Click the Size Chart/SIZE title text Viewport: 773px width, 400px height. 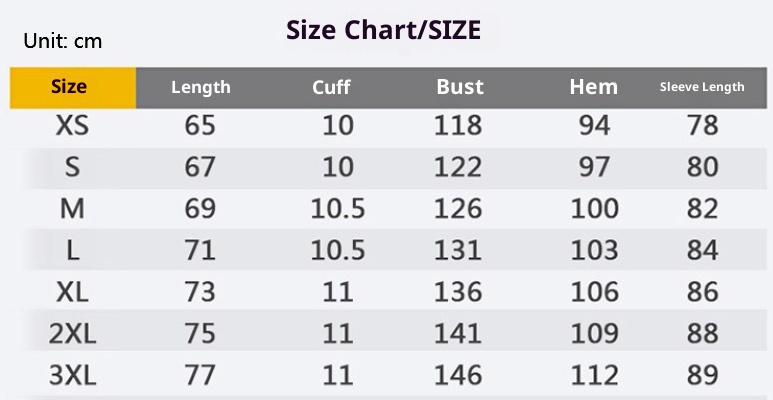(383, 31)
